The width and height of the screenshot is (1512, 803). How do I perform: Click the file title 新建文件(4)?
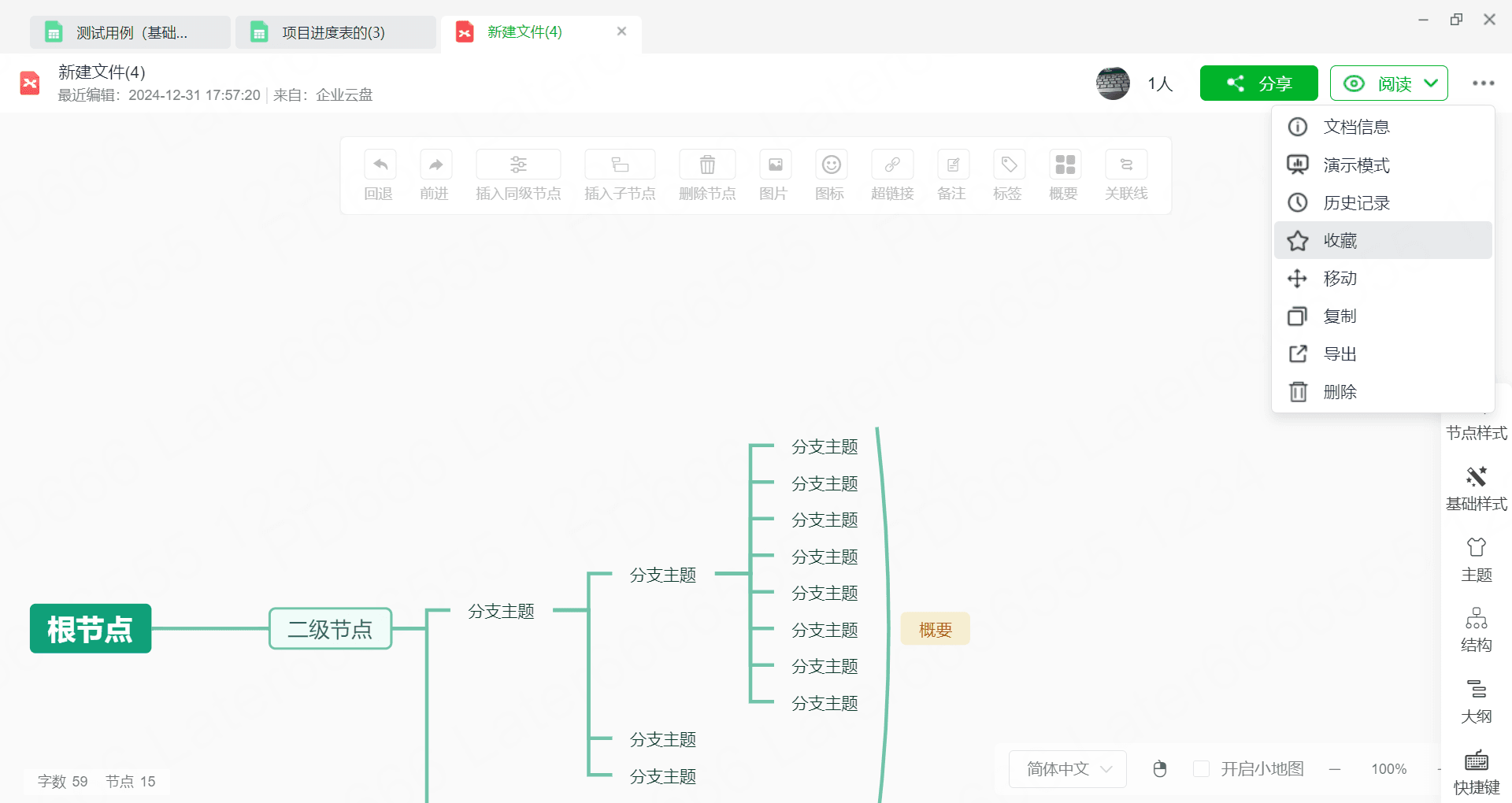102,72
